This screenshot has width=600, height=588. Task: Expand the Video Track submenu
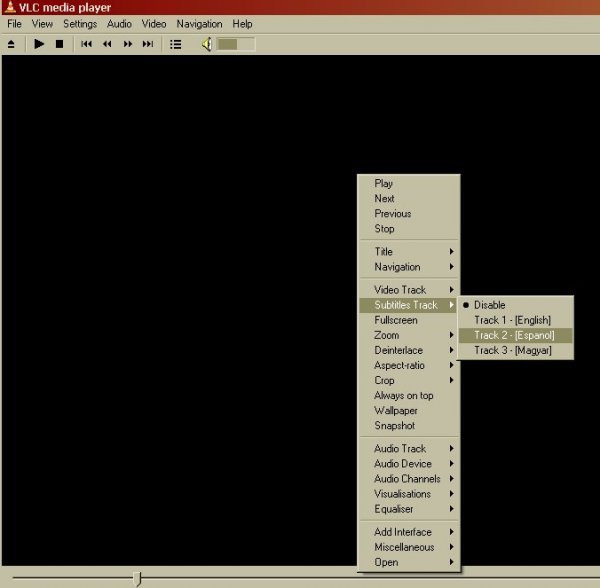coord(408,290)
